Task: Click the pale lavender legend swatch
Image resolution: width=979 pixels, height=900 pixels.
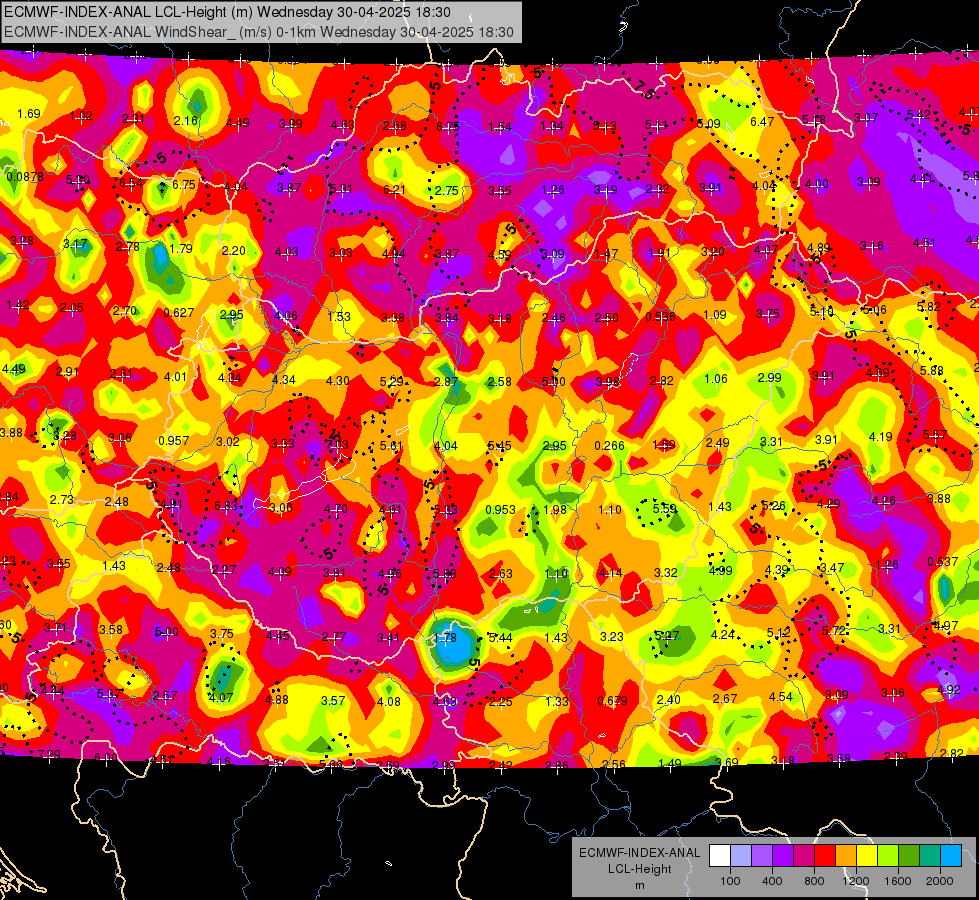Action: pos(740,856)
